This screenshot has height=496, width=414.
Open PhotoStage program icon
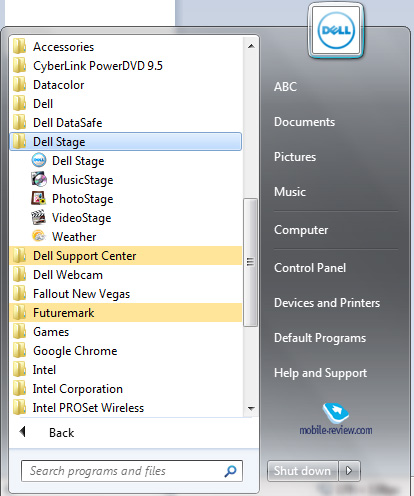pyautogui.click(x=39, y=198)
